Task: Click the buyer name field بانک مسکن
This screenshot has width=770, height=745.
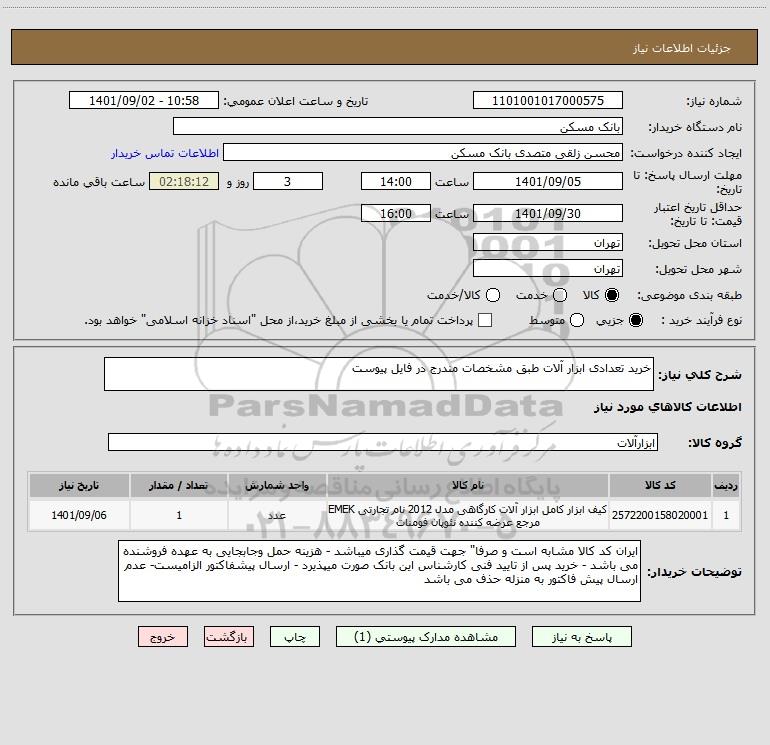Action: pos(398,126)
